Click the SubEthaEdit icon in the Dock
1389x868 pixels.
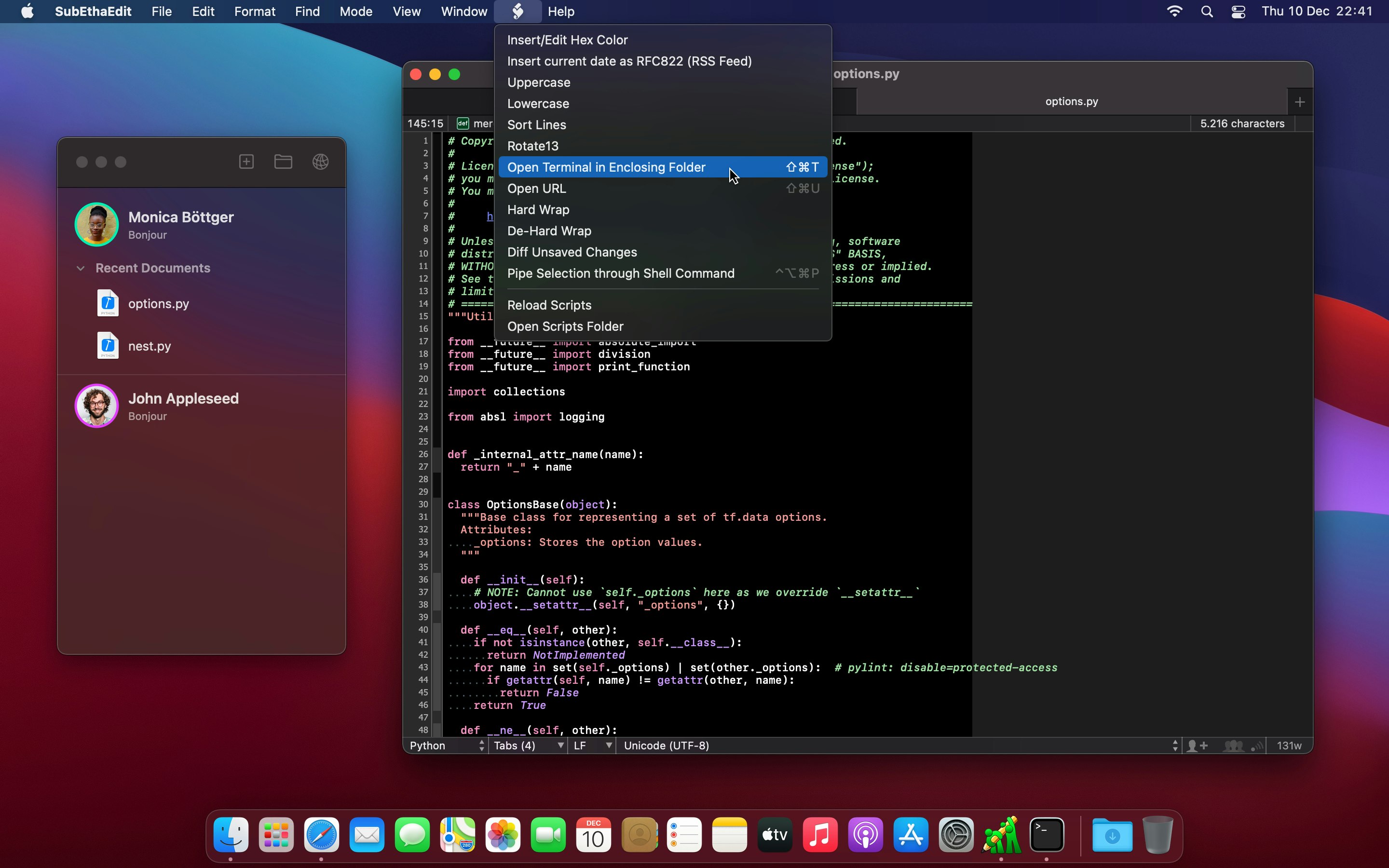1001,835
